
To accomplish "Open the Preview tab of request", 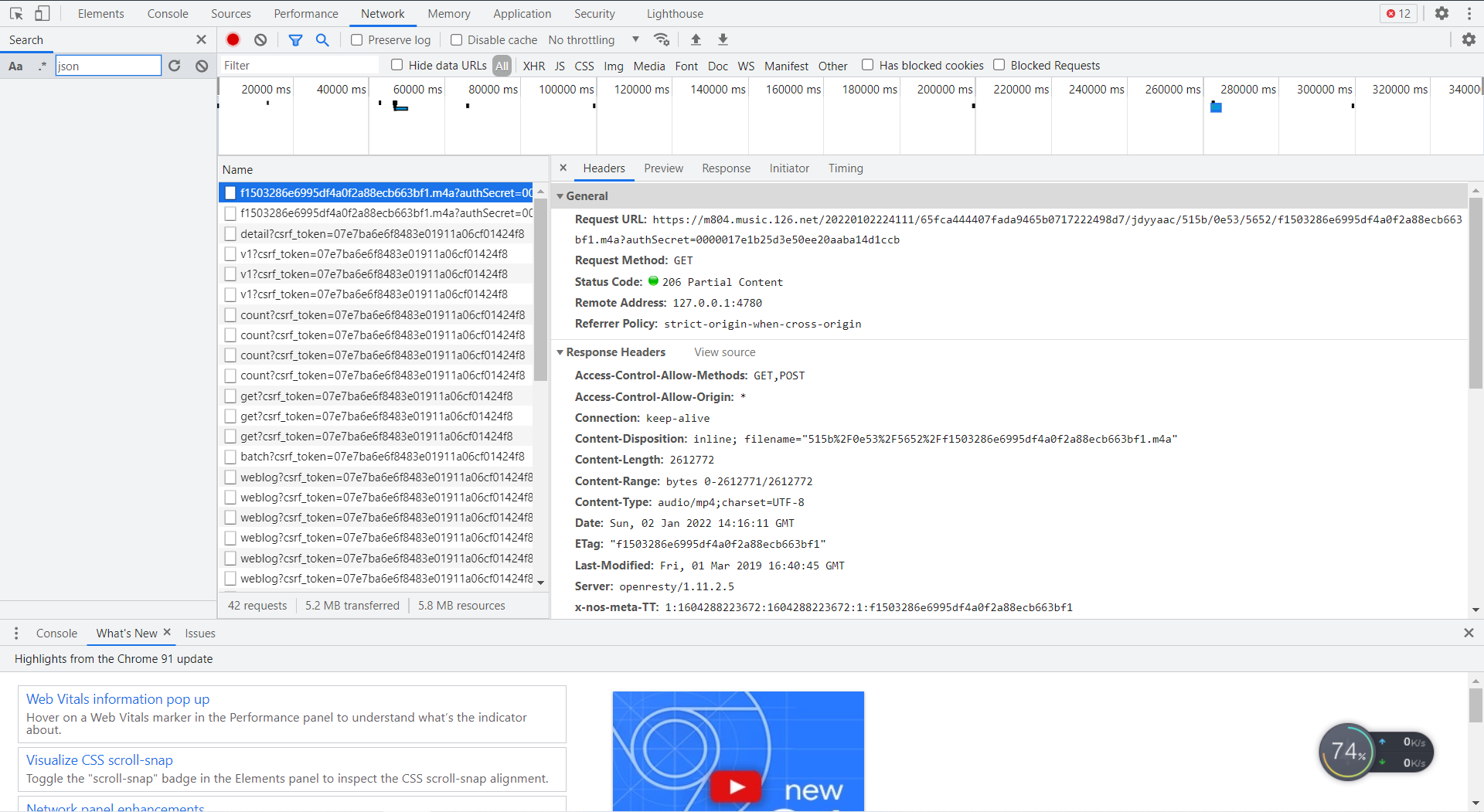I will coord(663,168).
